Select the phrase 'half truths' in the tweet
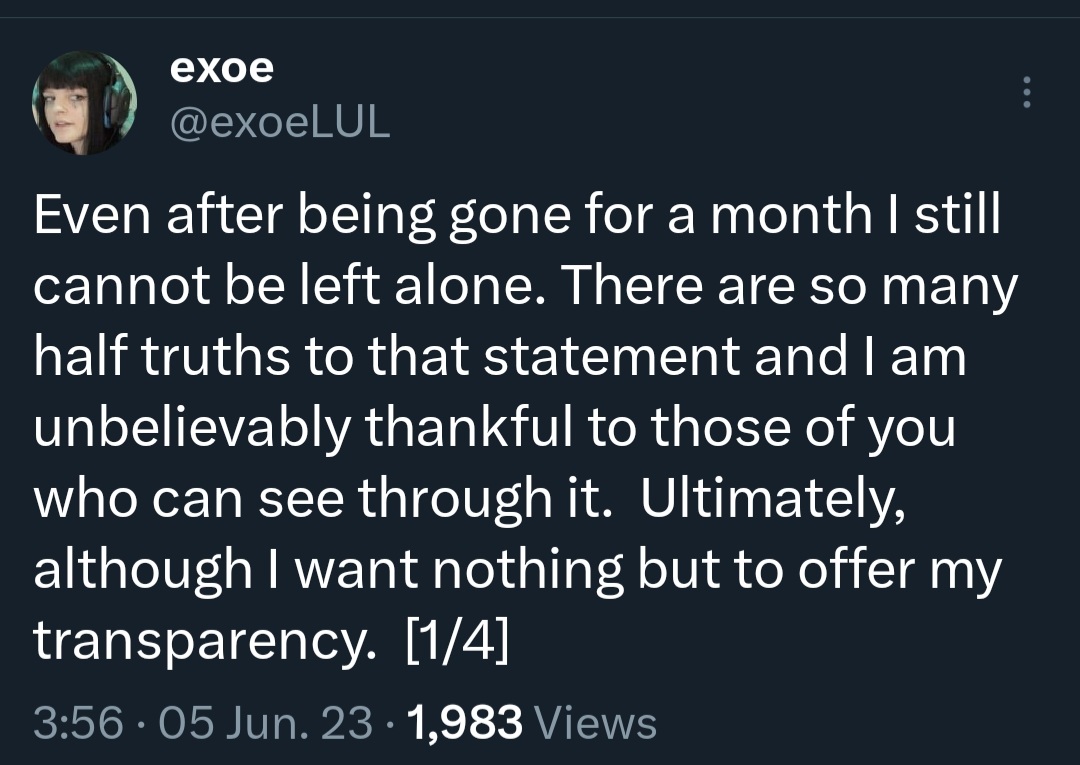Viewport: 1080px width, 765px height. tap(162, 355)
